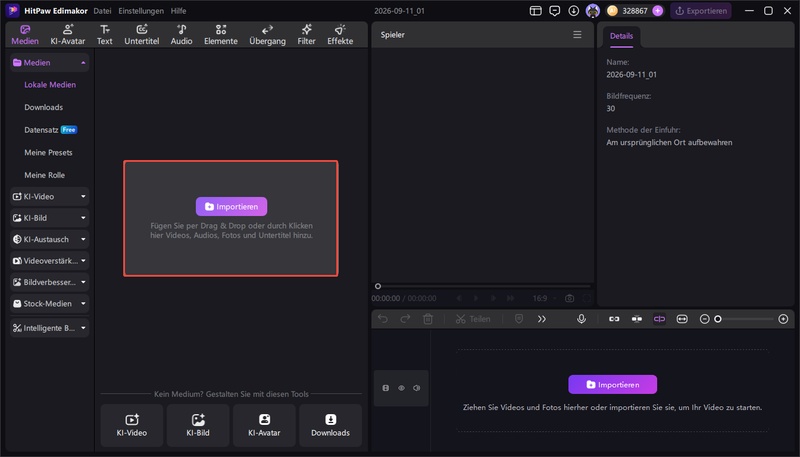Click the player playback progress slider

(x=482, y=286)
